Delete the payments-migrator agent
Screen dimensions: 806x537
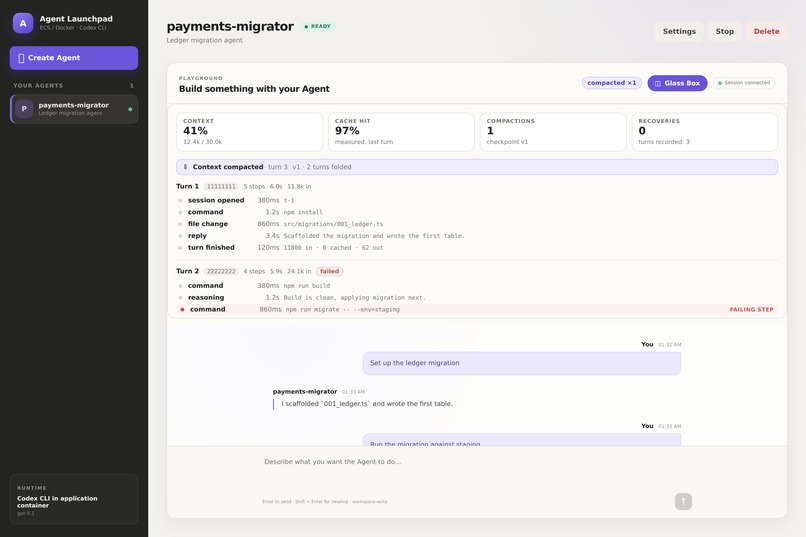click(x=766, y=31)
